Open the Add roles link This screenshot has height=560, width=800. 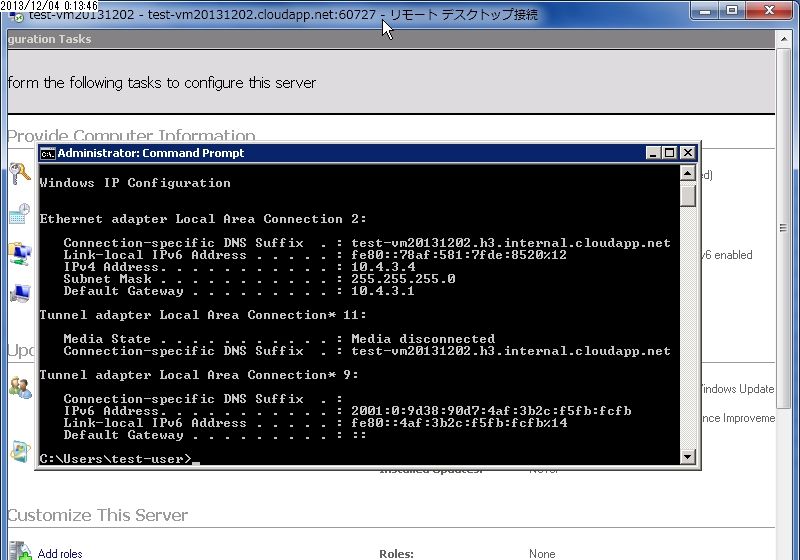tap(60, 553)
